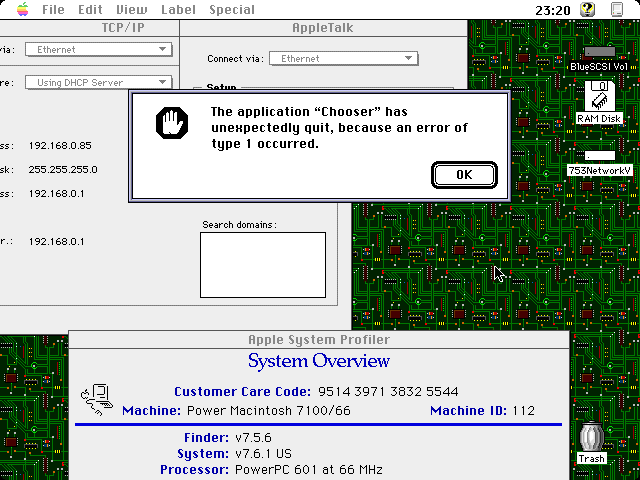
Task: Click the Apple System Profiler title bar
Action: point(318,340)
